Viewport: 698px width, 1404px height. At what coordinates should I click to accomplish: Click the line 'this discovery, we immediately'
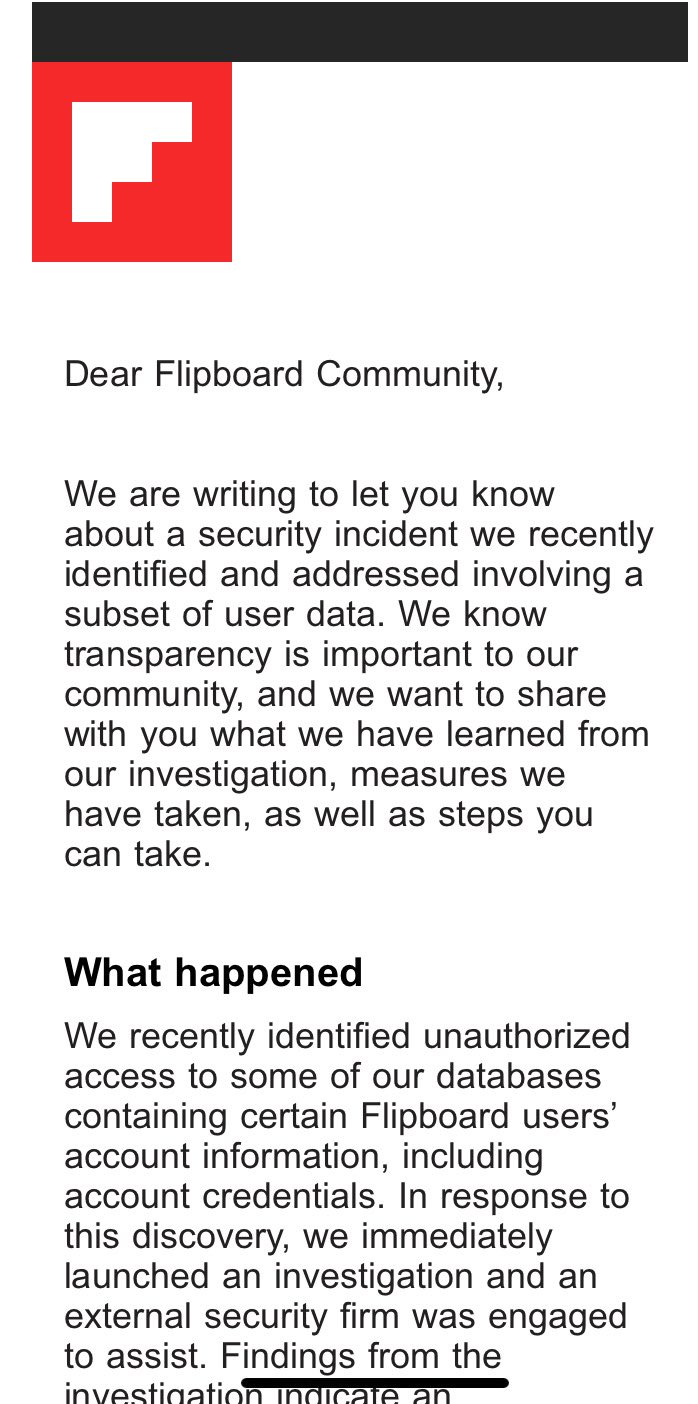[x=308, y=1236]
